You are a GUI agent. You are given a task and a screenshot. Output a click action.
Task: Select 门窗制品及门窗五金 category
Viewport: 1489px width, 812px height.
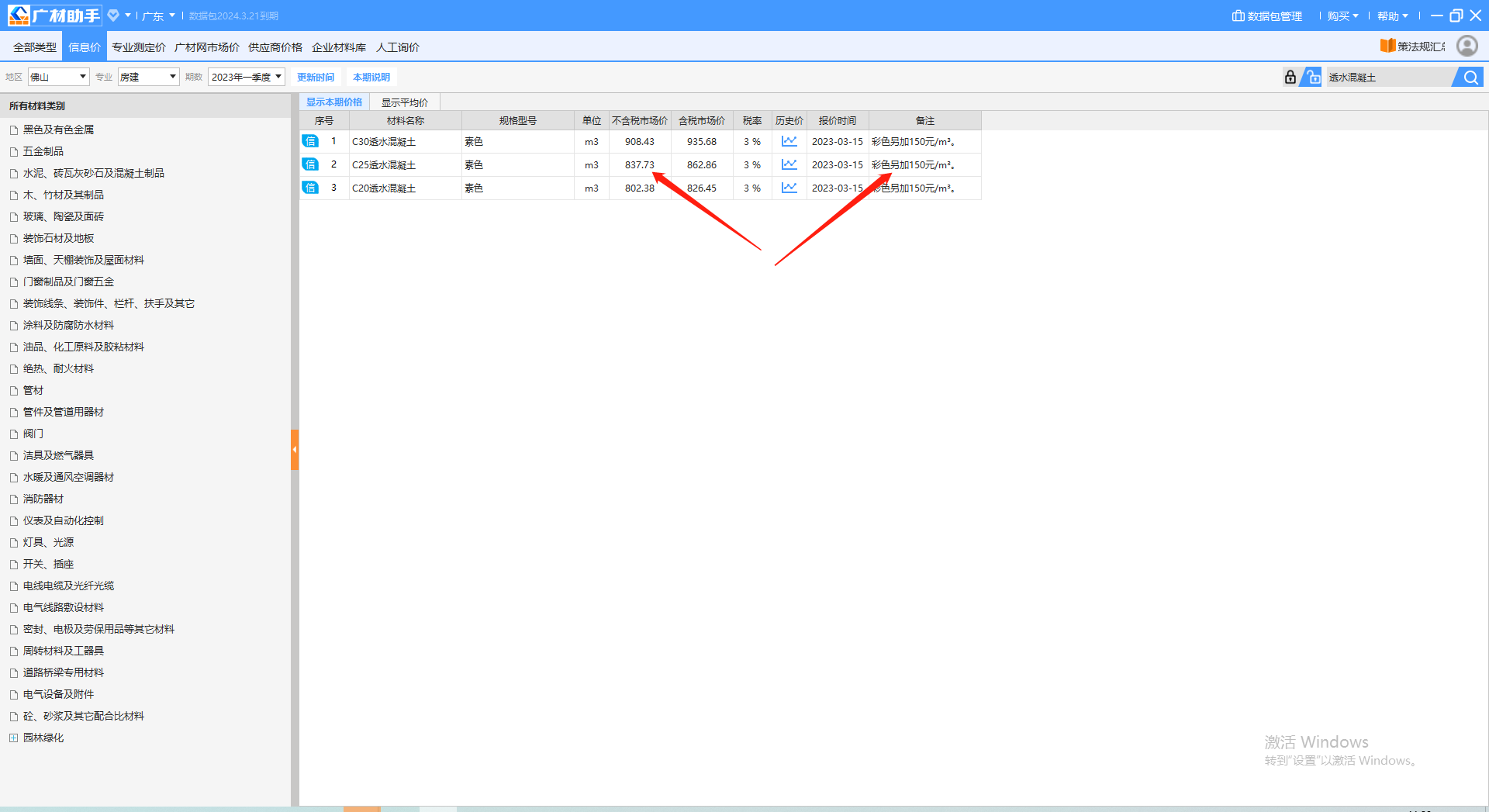68,282
